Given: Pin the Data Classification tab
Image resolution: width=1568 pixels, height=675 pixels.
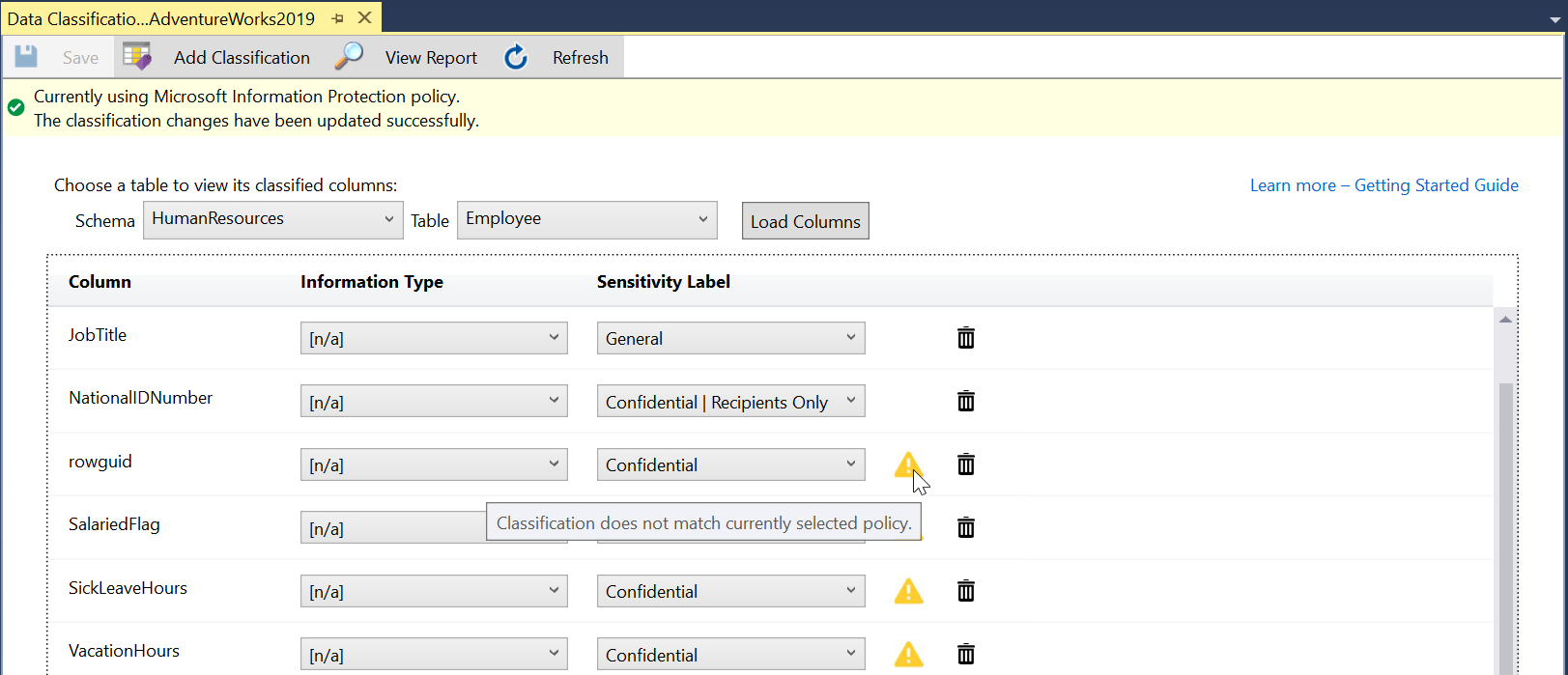Looking at the screenshot, I should pos(337,18).
